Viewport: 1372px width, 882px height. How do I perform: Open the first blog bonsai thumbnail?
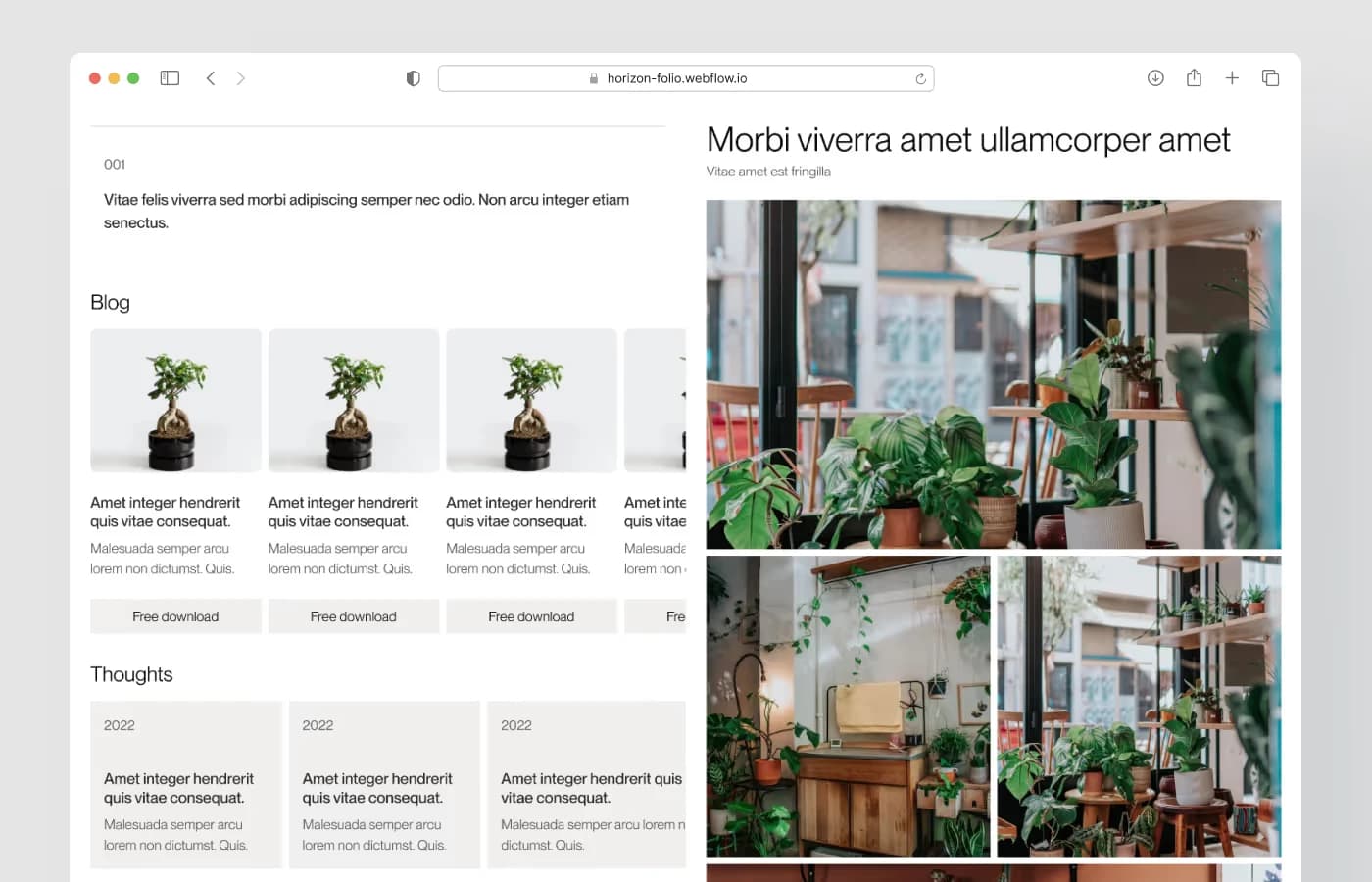pyautogui.click(x=175, y=401)
